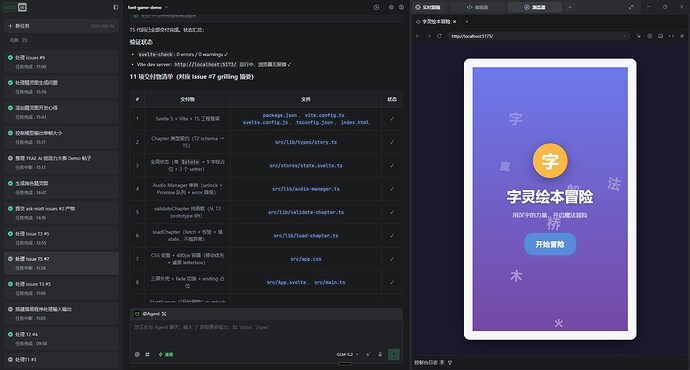Open src/lib/load-chapter.ts link
Viewport: 690px width, 370px height.
306,235
